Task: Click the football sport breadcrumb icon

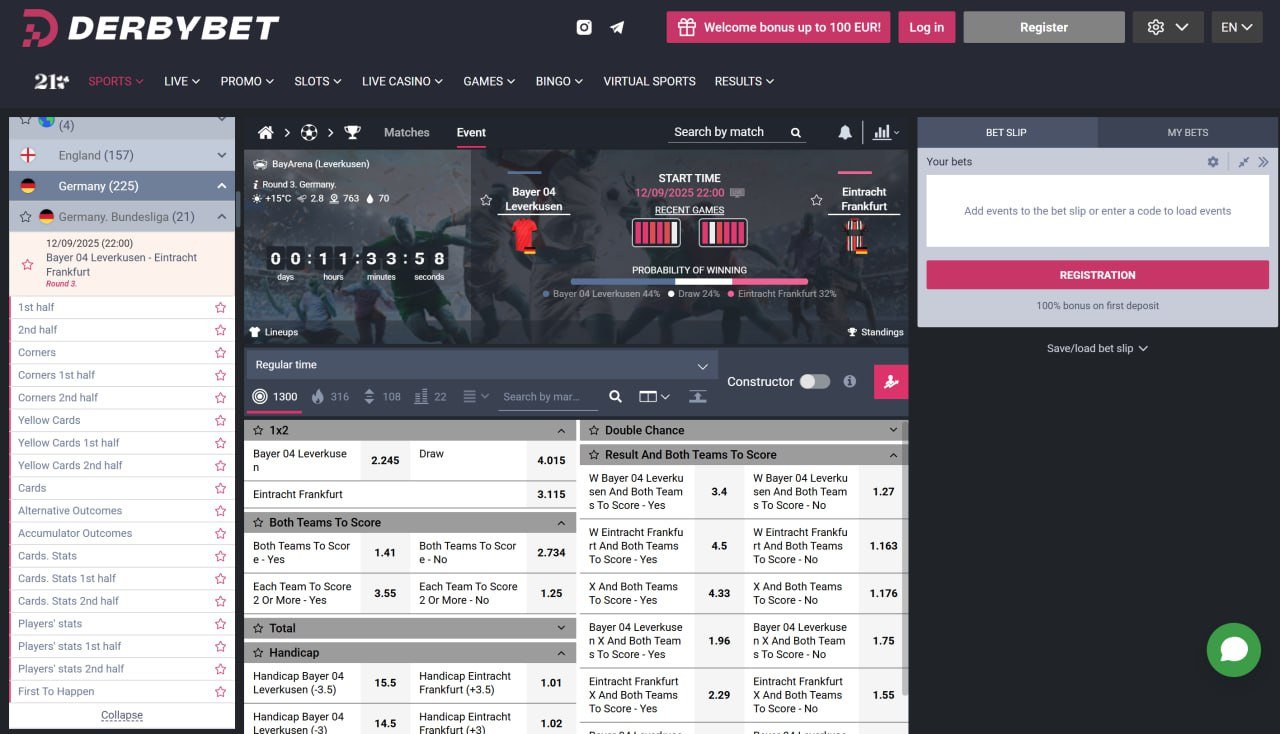Action: [x=309, y=132]
